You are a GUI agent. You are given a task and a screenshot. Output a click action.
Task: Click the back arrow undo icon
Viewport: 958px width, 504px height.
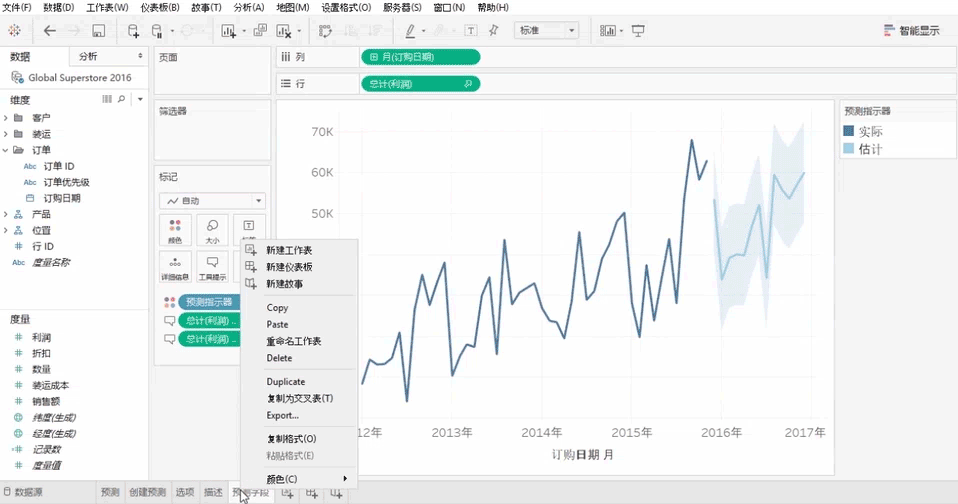pyautogui.click(x=49, y=31)
